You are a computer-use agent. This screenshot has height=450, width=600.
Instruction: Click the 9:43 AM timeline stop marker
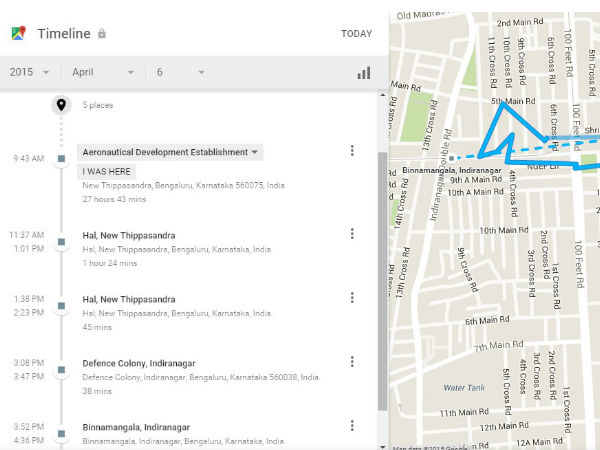point(61,158)
